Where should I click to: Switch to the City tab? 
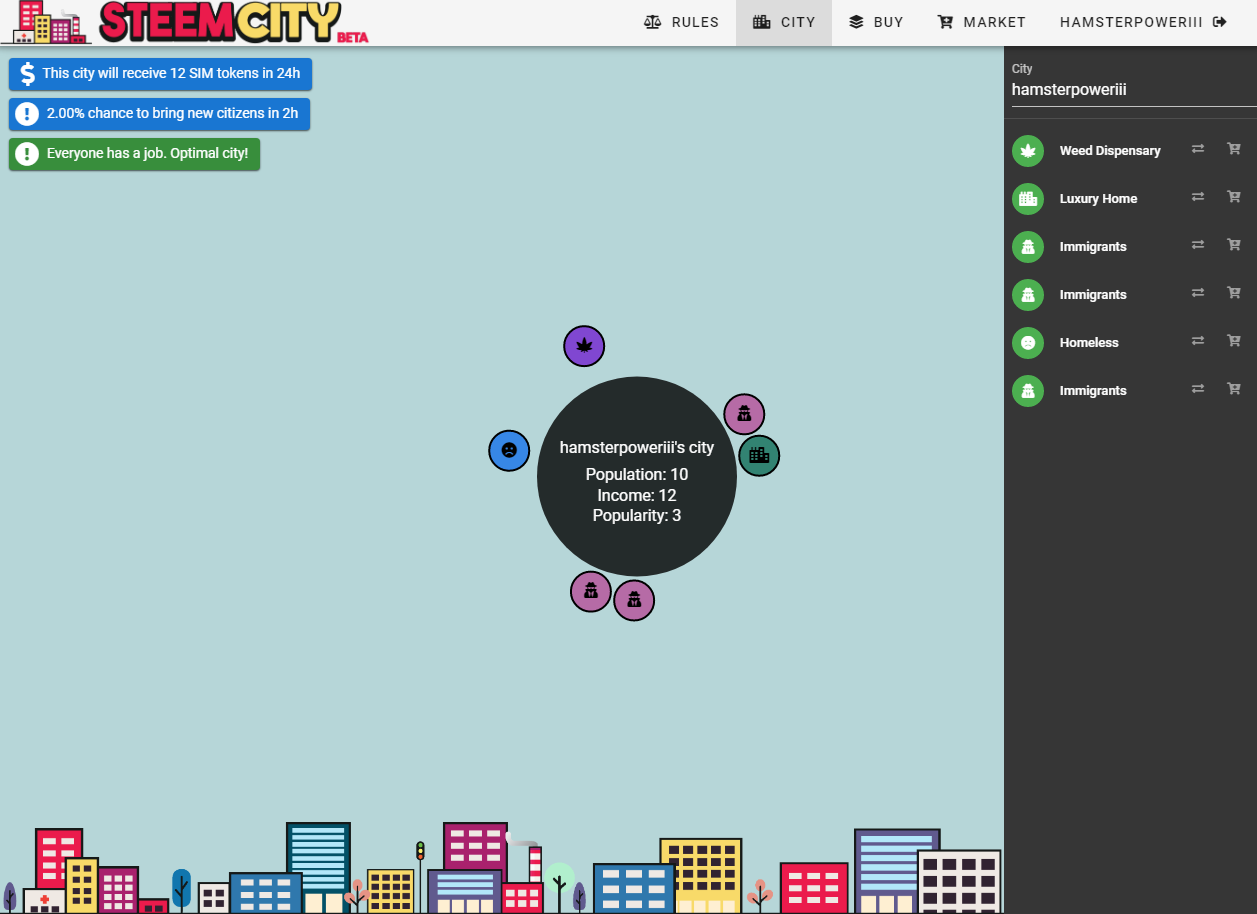pyautogui.click(x=784, y=22)
